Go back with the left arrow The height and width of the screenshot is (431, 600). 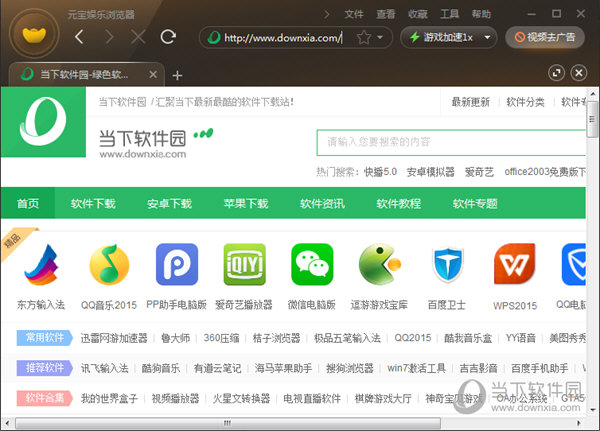point(79,37)
